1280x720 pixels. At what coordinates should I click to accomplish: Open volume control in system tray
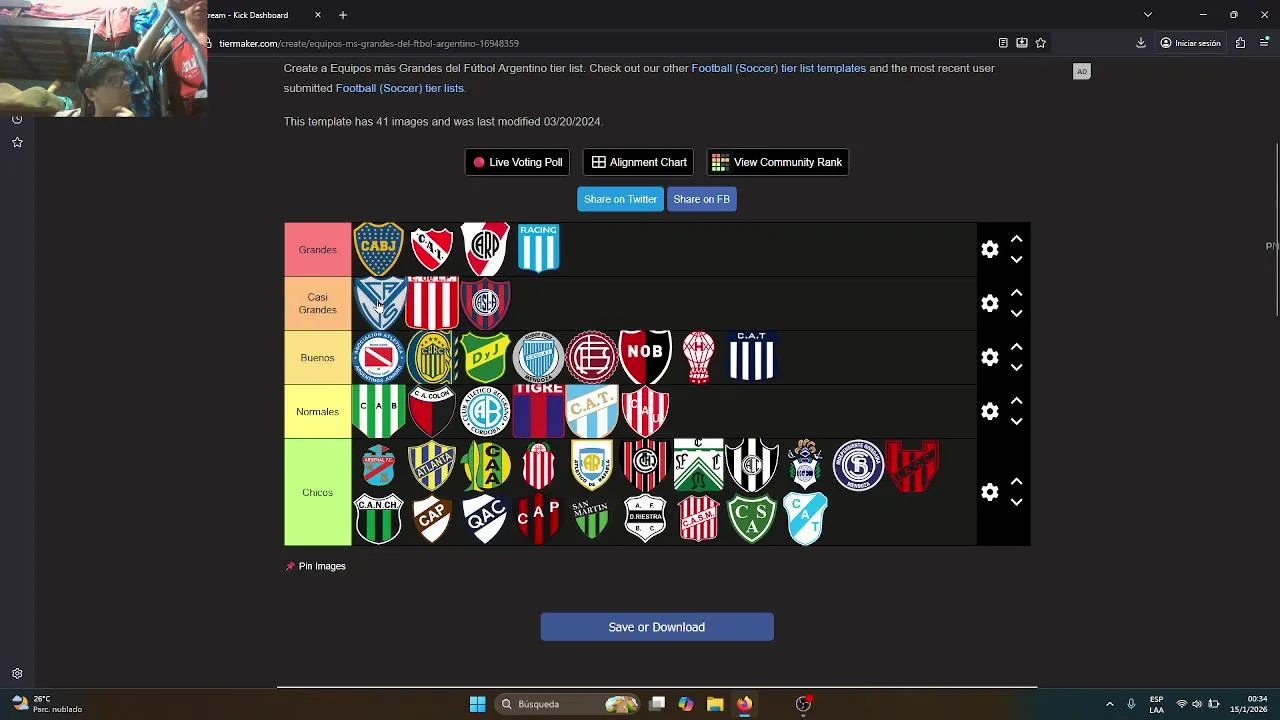click(1197, 704)
